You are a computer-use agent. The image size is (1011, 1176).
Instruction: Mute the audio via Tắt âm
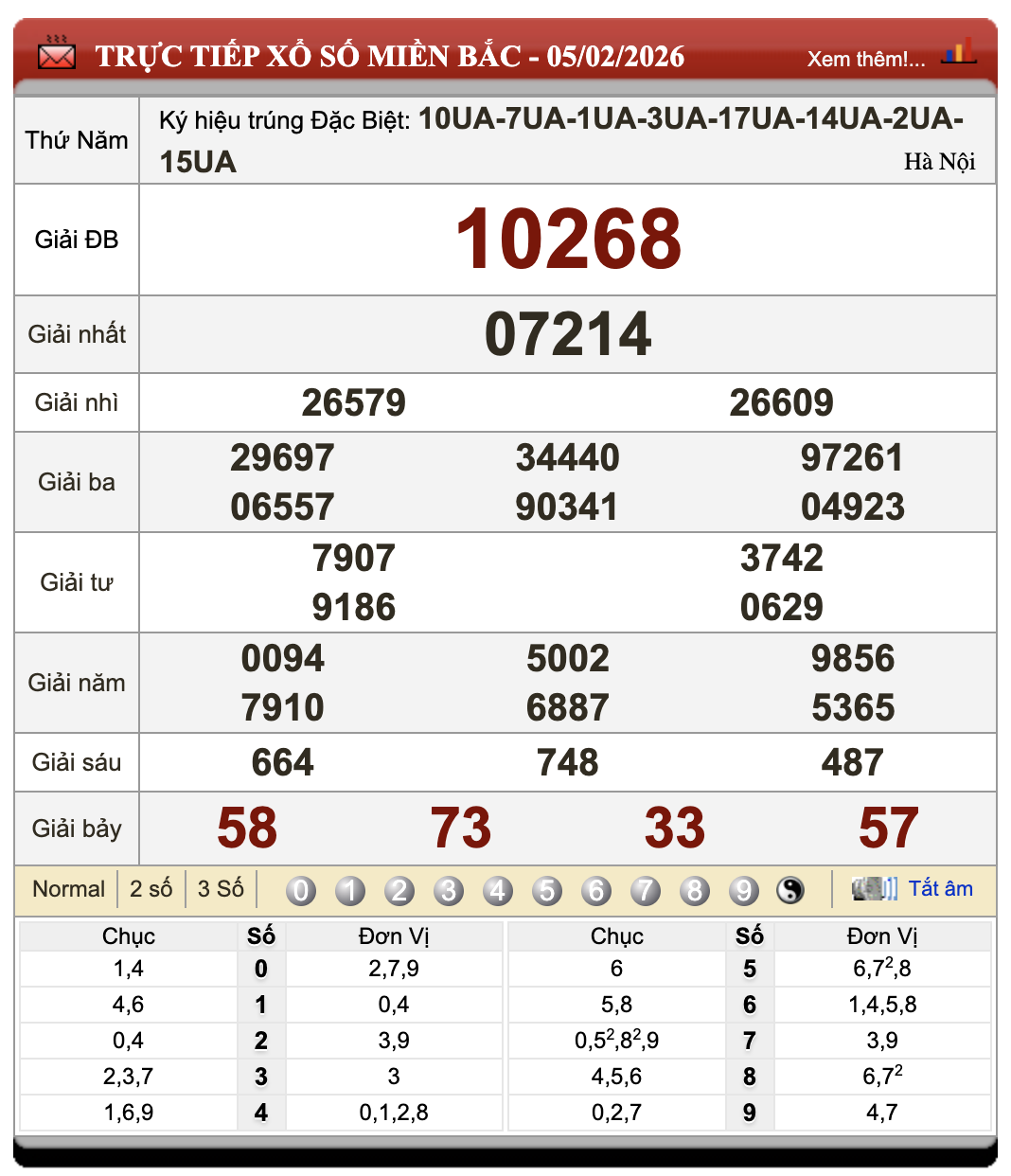(942, 888)
